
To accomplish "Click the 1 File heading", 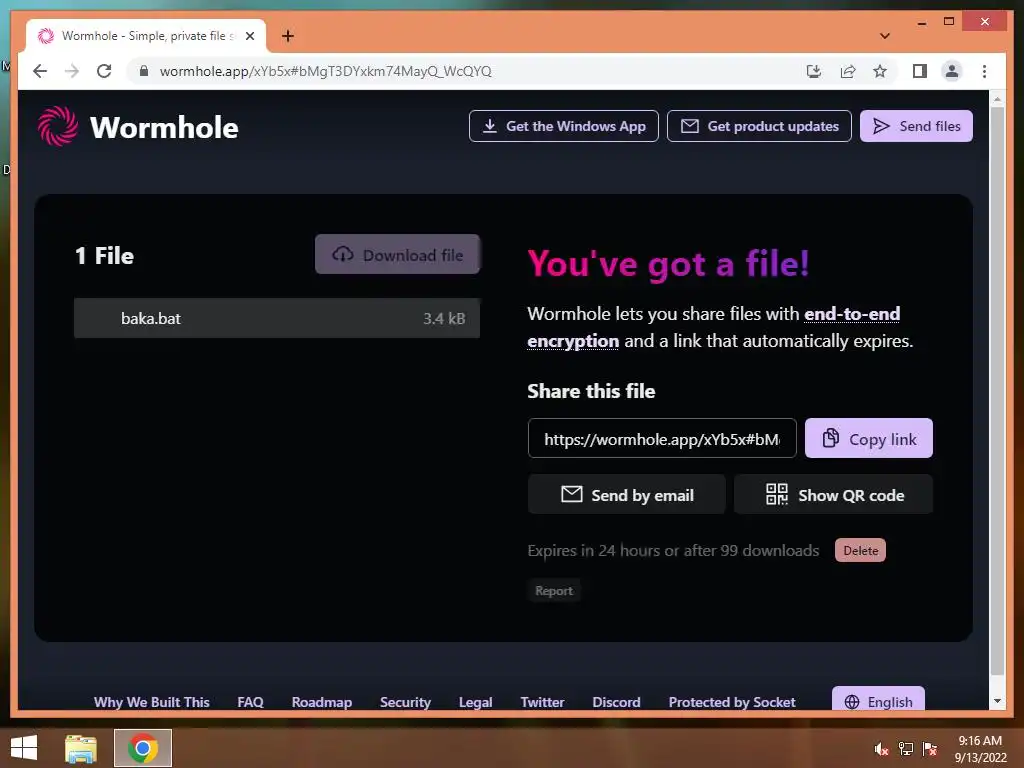I will point(104,255).
